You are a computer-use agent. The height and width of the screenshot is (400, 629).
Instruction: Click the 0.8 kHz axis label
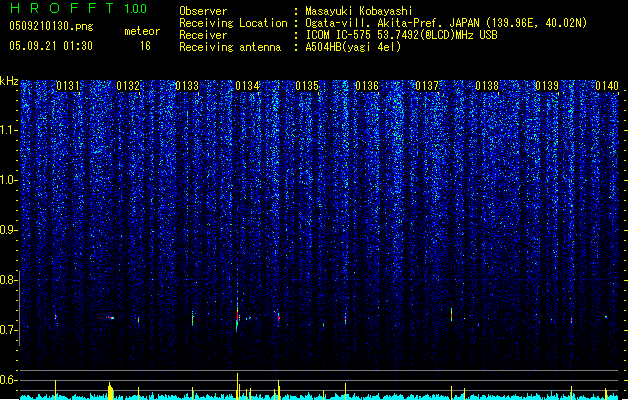click(8, 280)
